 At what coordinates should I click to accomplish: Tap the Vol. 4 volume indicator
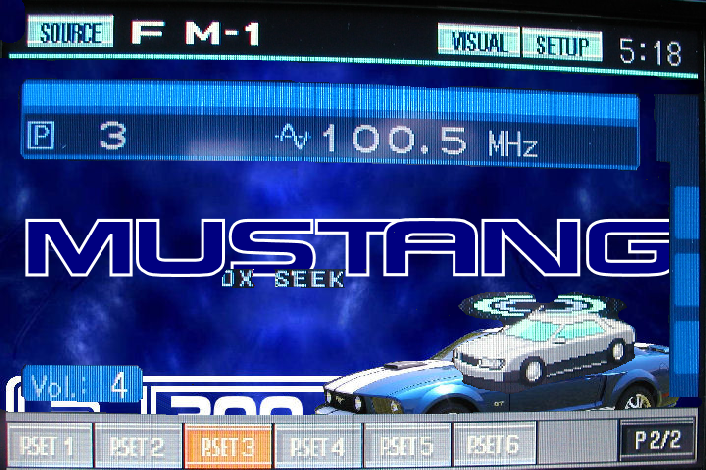[80, 386]
